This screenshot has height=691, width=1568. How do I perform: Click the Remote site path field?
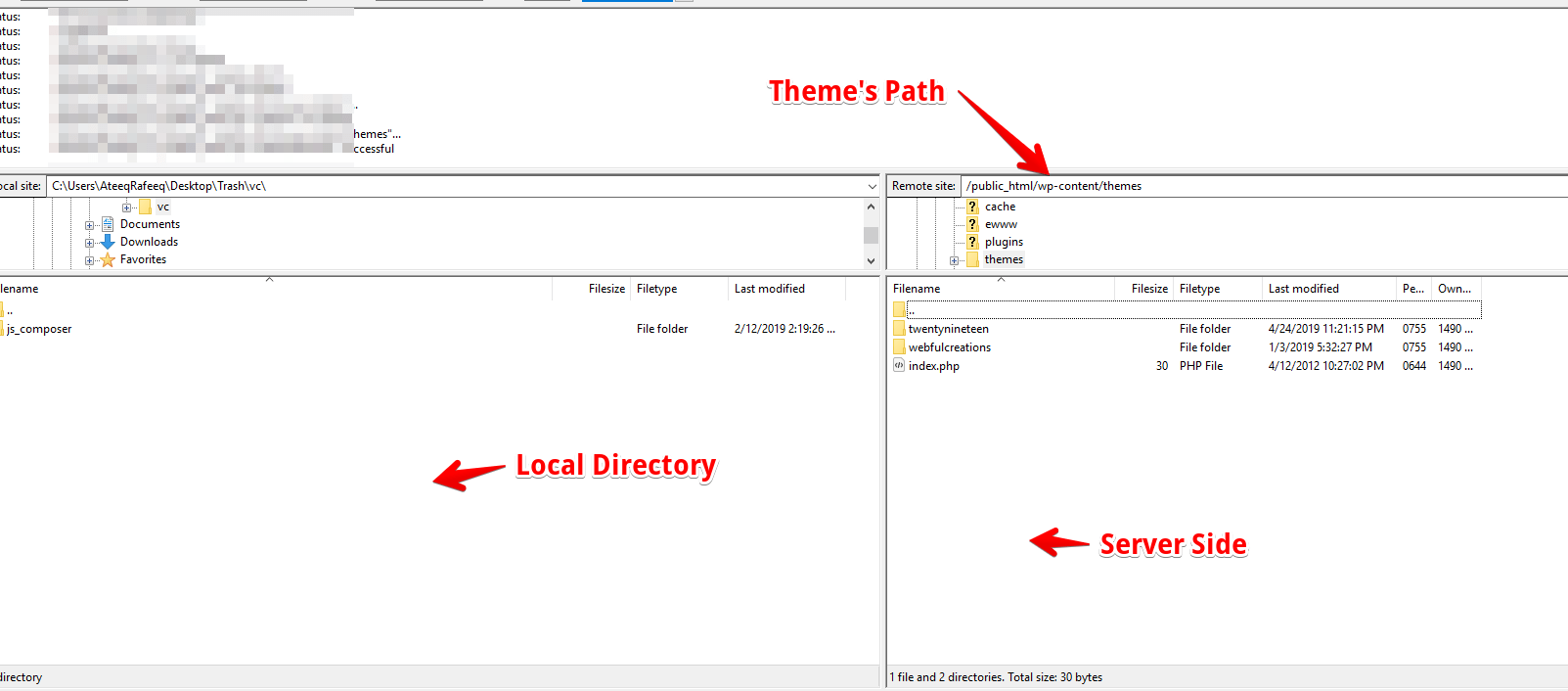pyautogui.click(x=1264, y=186)
